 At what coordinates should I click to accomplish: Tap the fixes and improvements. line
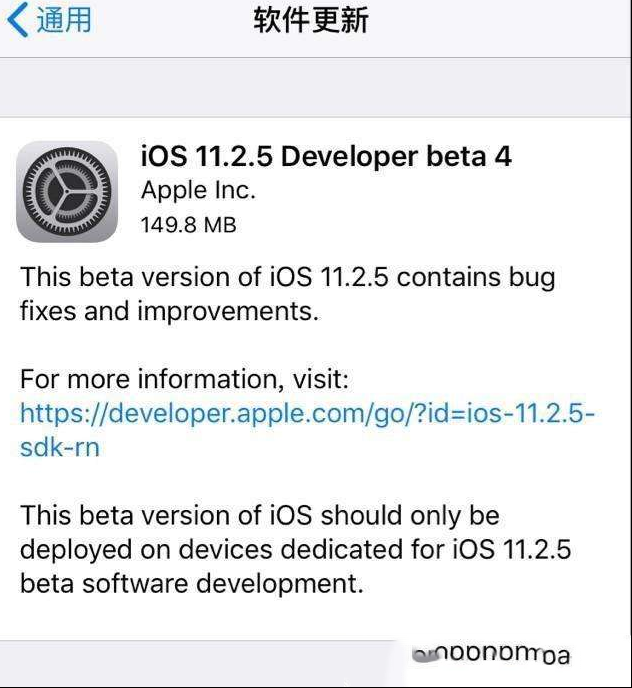pyautogui.click(x=169, y=312)
